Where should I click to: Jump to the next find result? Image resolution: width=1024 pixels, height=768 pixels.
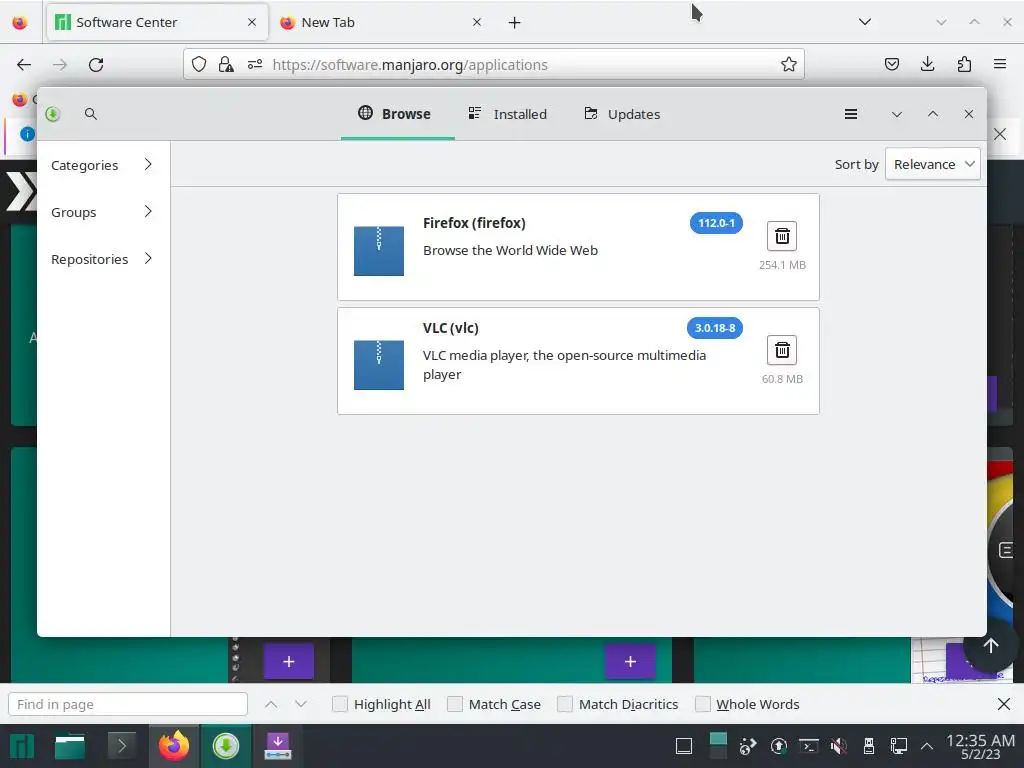click(300, 704)
